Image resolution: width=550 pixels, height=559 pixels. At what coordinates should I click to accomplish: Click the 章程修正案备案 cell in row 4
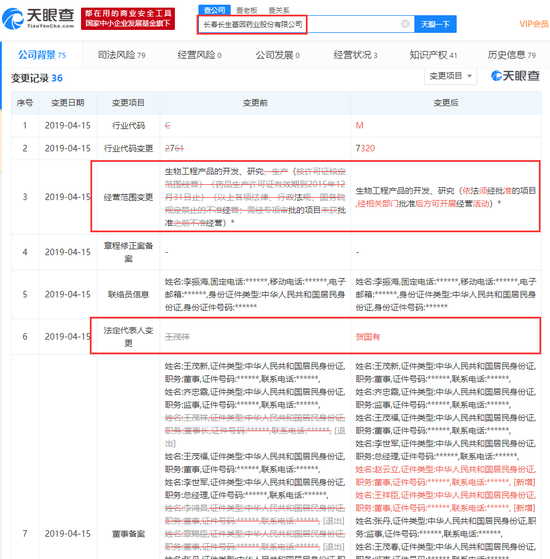point(128,252)
